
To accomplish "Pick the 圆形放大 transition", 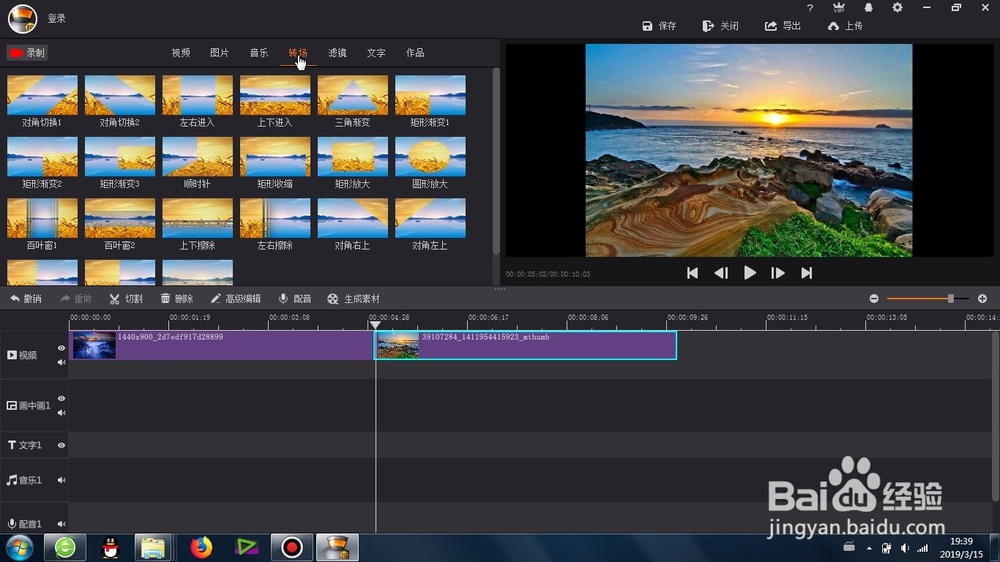I will point(430,156).
